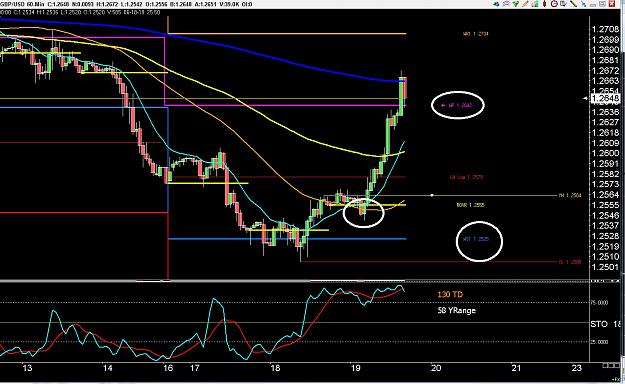Click date 21 on the time axis

516,368
